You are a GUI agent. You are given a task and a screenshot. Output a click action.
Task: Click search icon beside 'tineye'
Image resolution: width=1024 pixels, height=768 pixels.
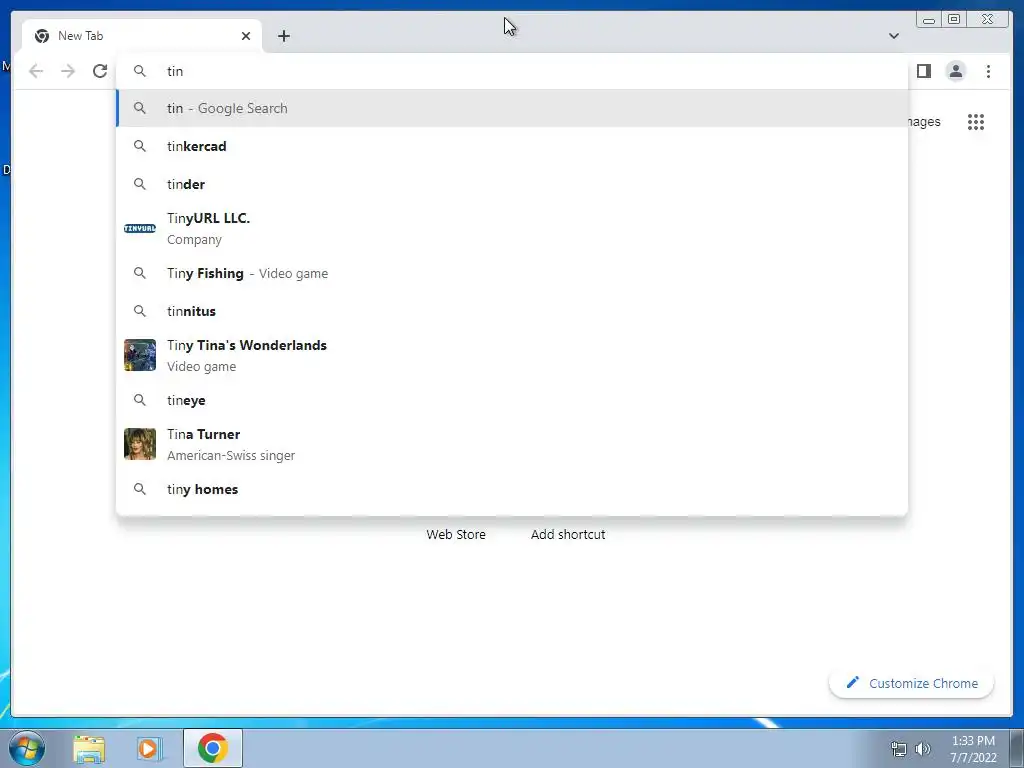pyautogui.click(x=140, y=400)
